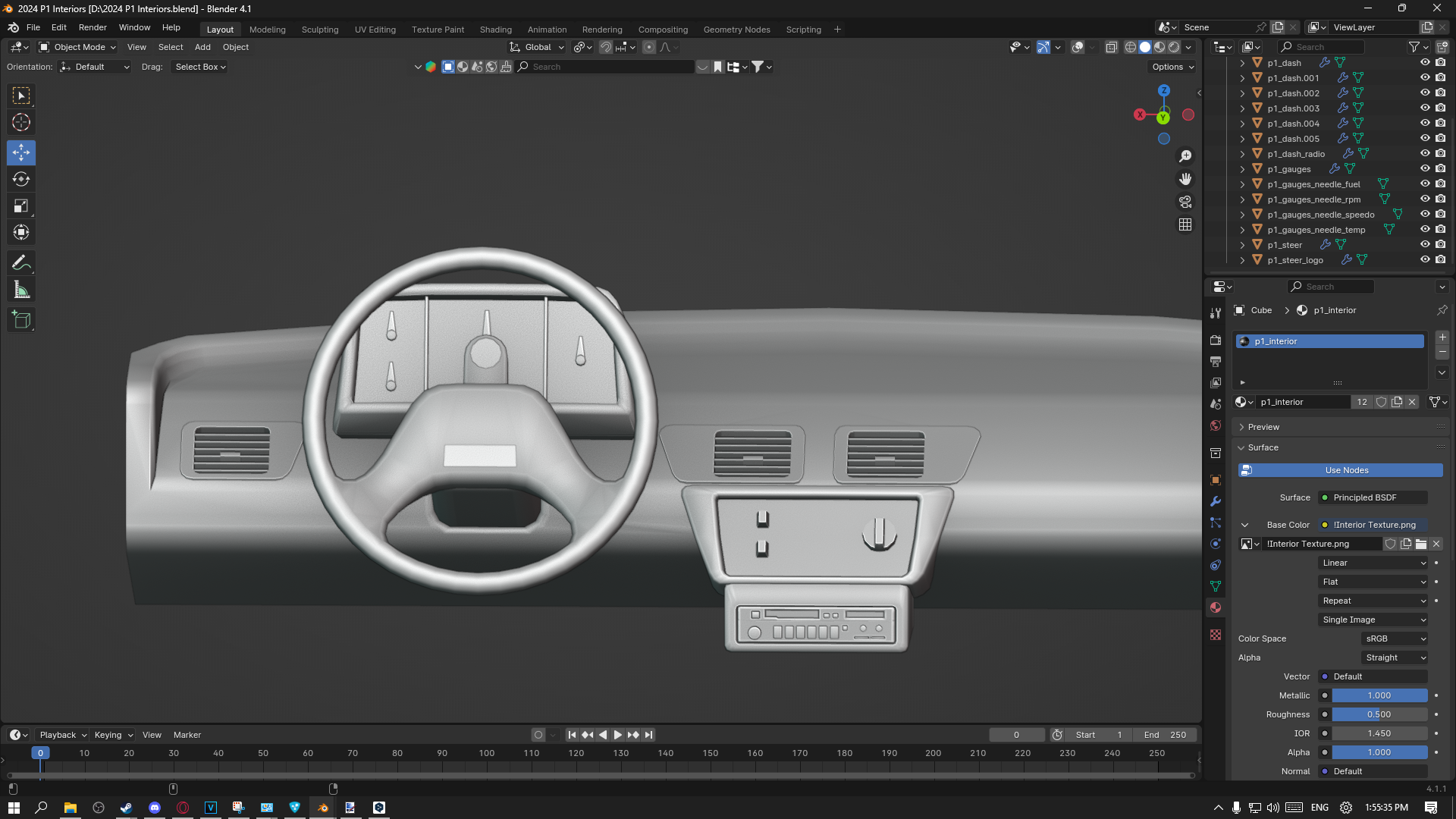Viewport: 1456px width, 819px height.
Task: Open the Render properties tab
Action: (1216, 340)
